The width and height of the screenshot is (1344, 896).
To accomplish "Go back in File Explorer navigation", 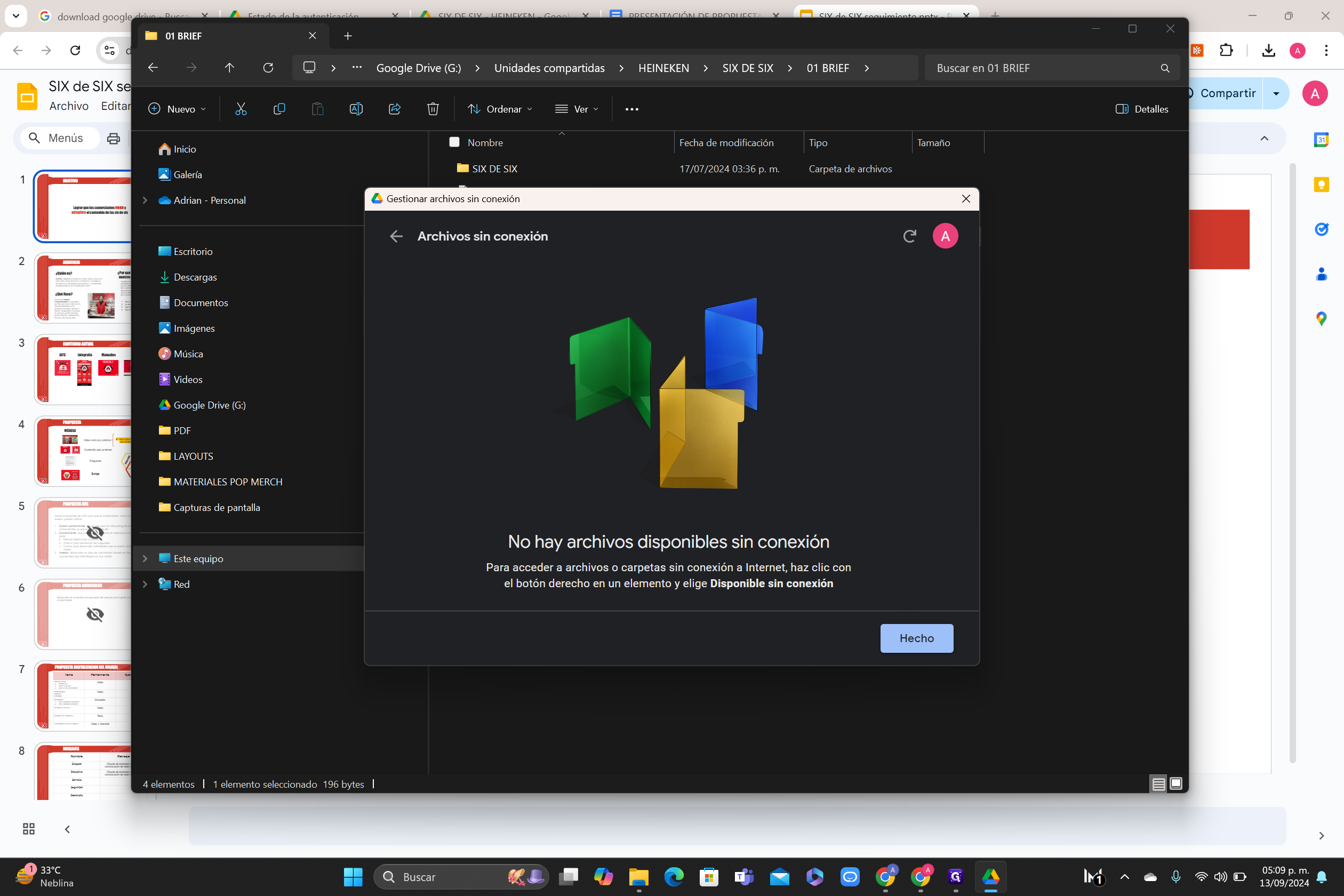I will tap(153, 67).
